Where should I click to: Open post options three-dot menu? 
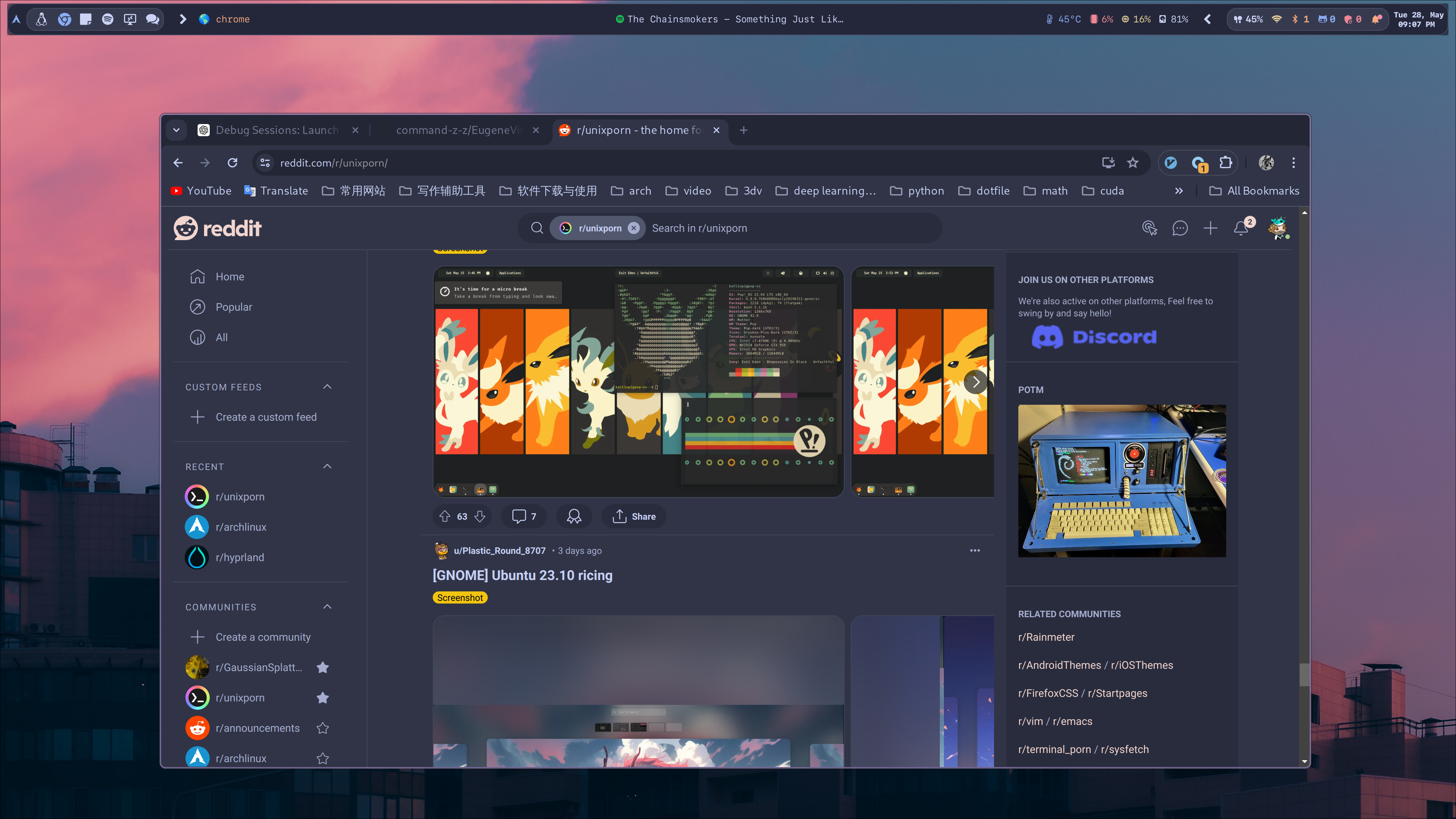(x=975, y=550)
